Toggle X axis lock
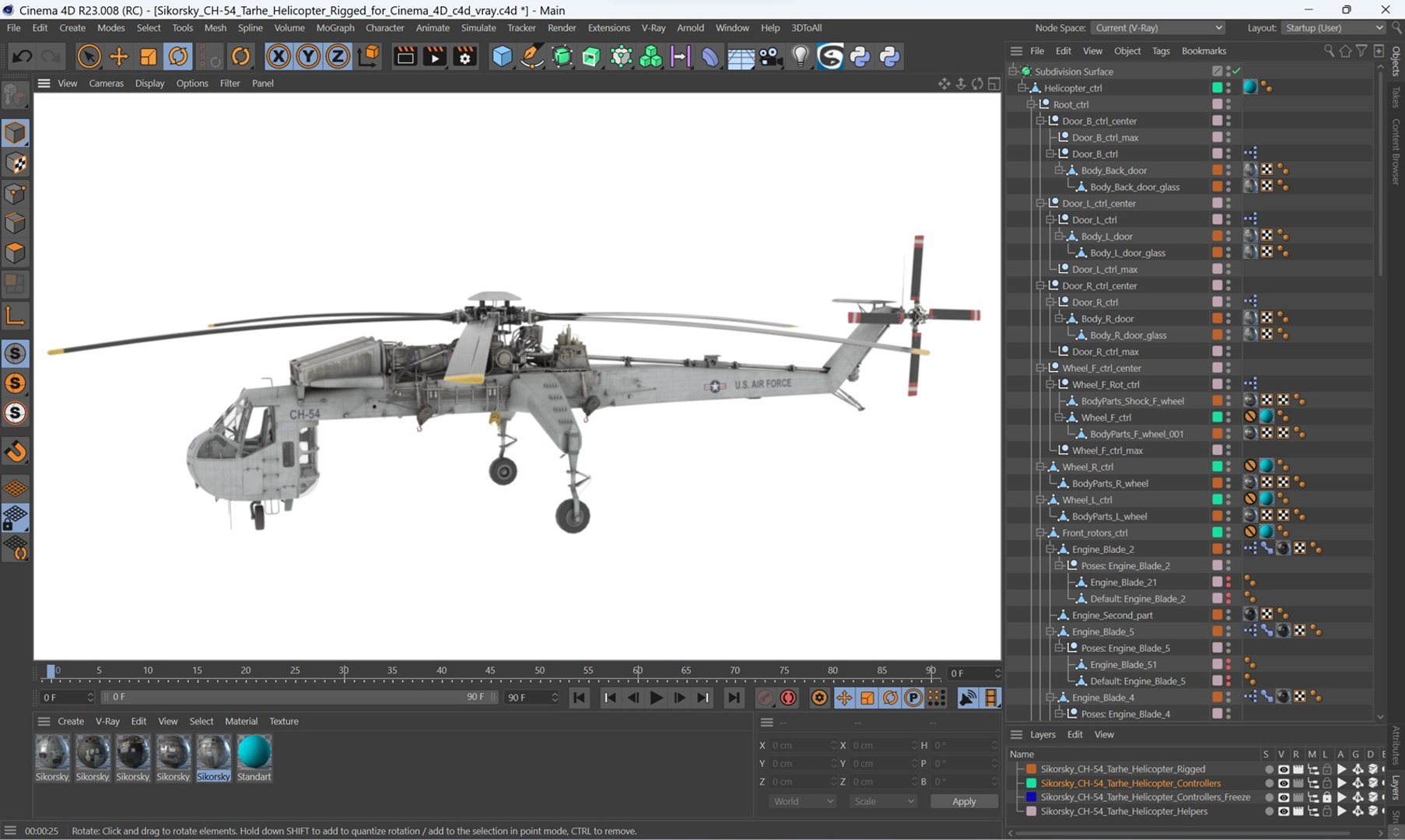1405x840 pixels. tap(278, 56)
